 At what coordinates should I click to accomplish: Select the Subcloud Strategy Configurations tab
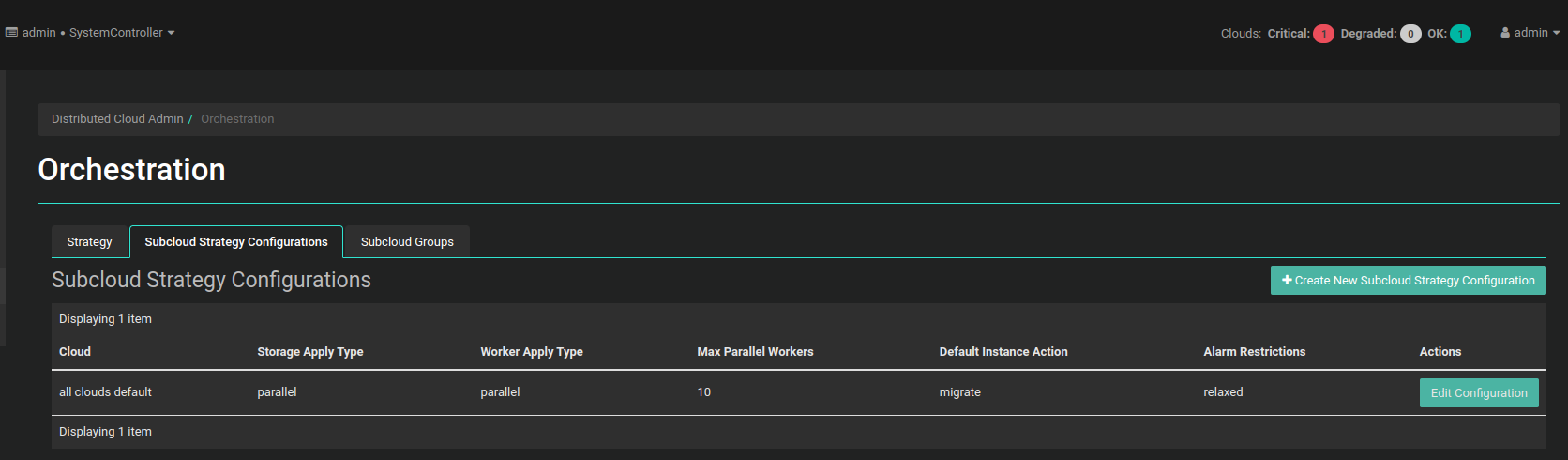236,242
